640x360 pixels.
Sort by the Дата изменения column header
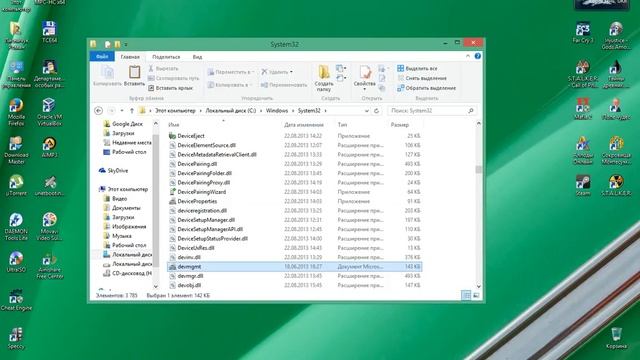(x=304, y=124)
